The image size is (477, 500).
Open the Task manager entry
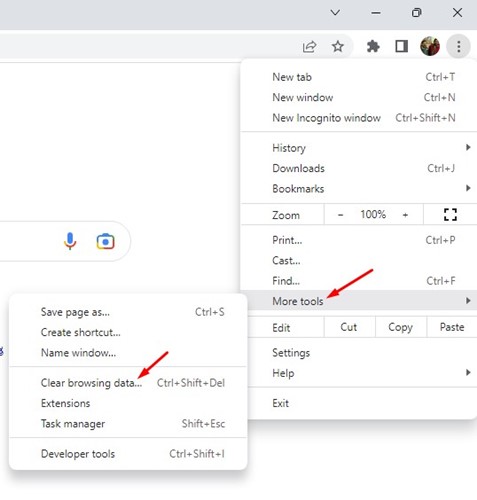point(128,424)
